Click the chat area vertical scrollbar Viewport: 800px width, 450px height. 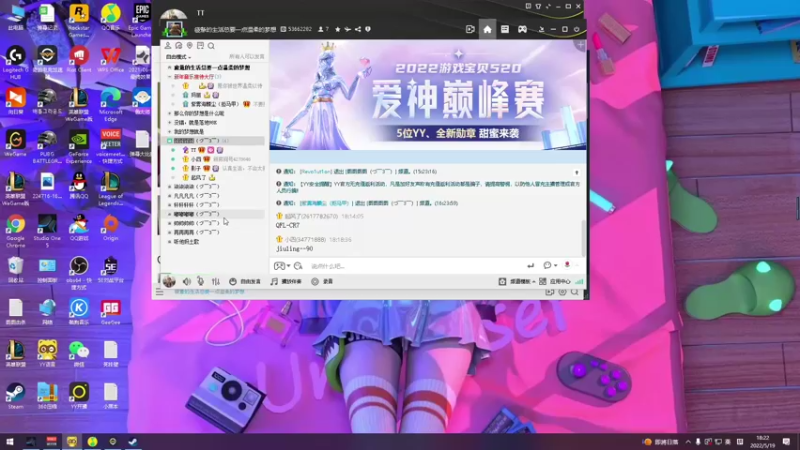coord(583,238)
